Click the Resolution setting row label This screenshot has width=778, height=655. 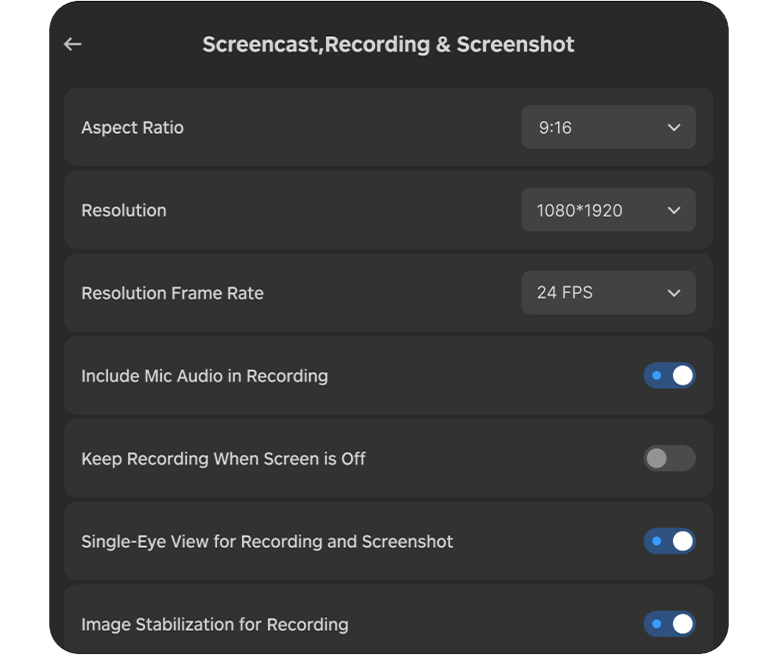coord(124,211)
